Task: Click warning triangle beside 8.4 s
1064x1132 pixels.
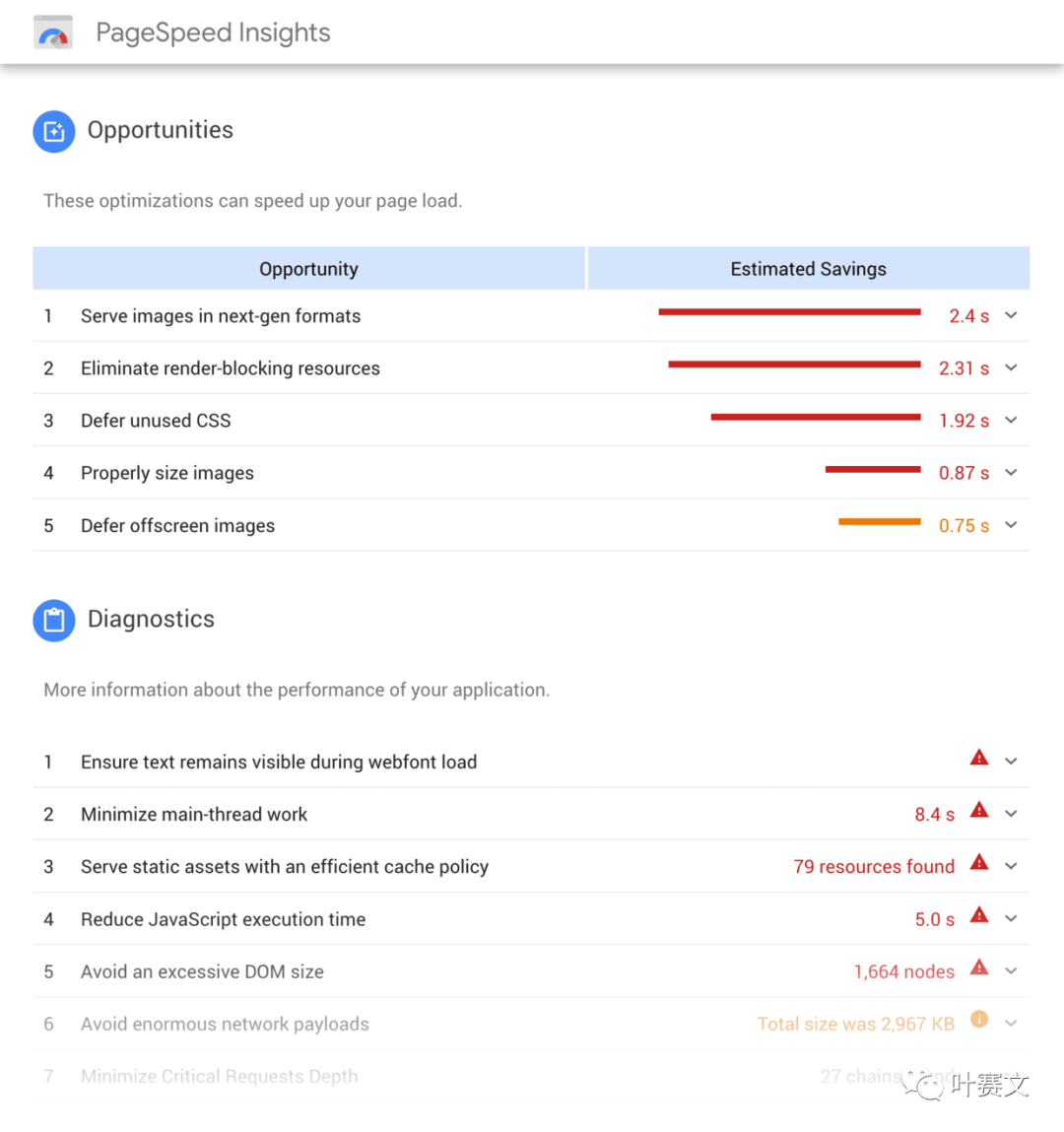Action: pyautogui.click(x=979, y=810)
